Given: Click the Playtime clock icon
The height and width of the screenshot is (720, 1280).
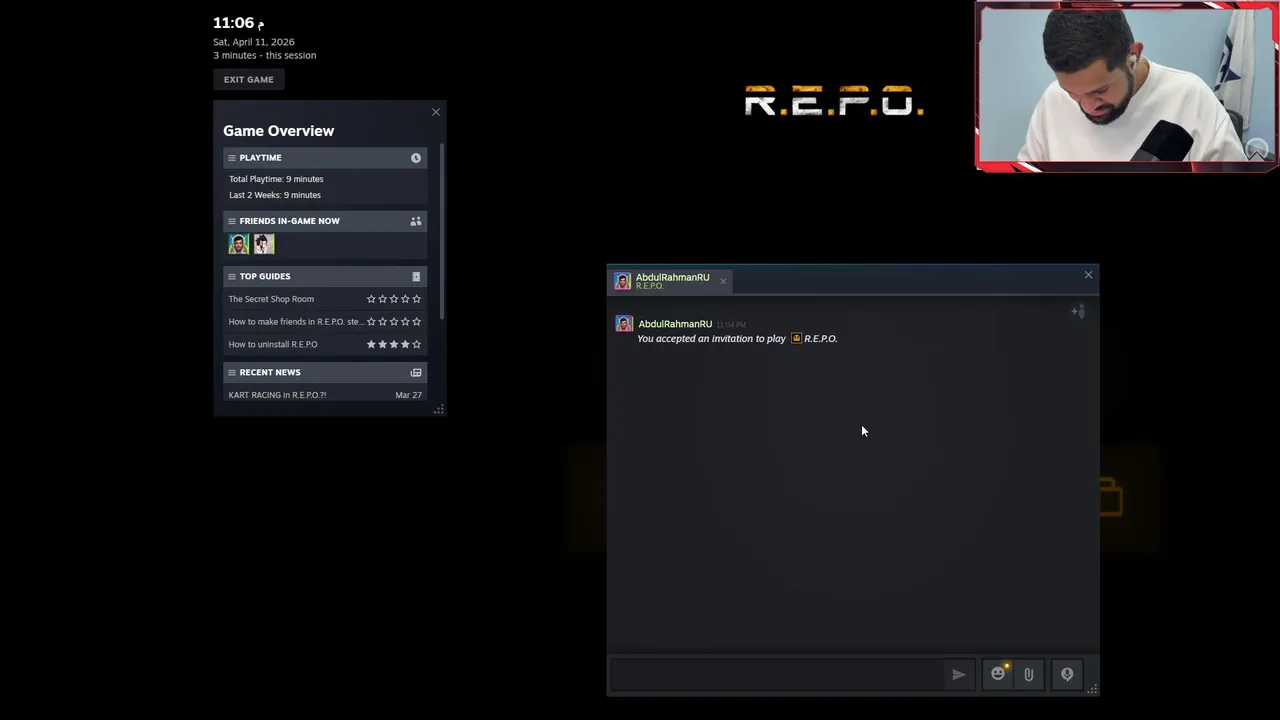Looking at the screenshot, I should point(416,158).
